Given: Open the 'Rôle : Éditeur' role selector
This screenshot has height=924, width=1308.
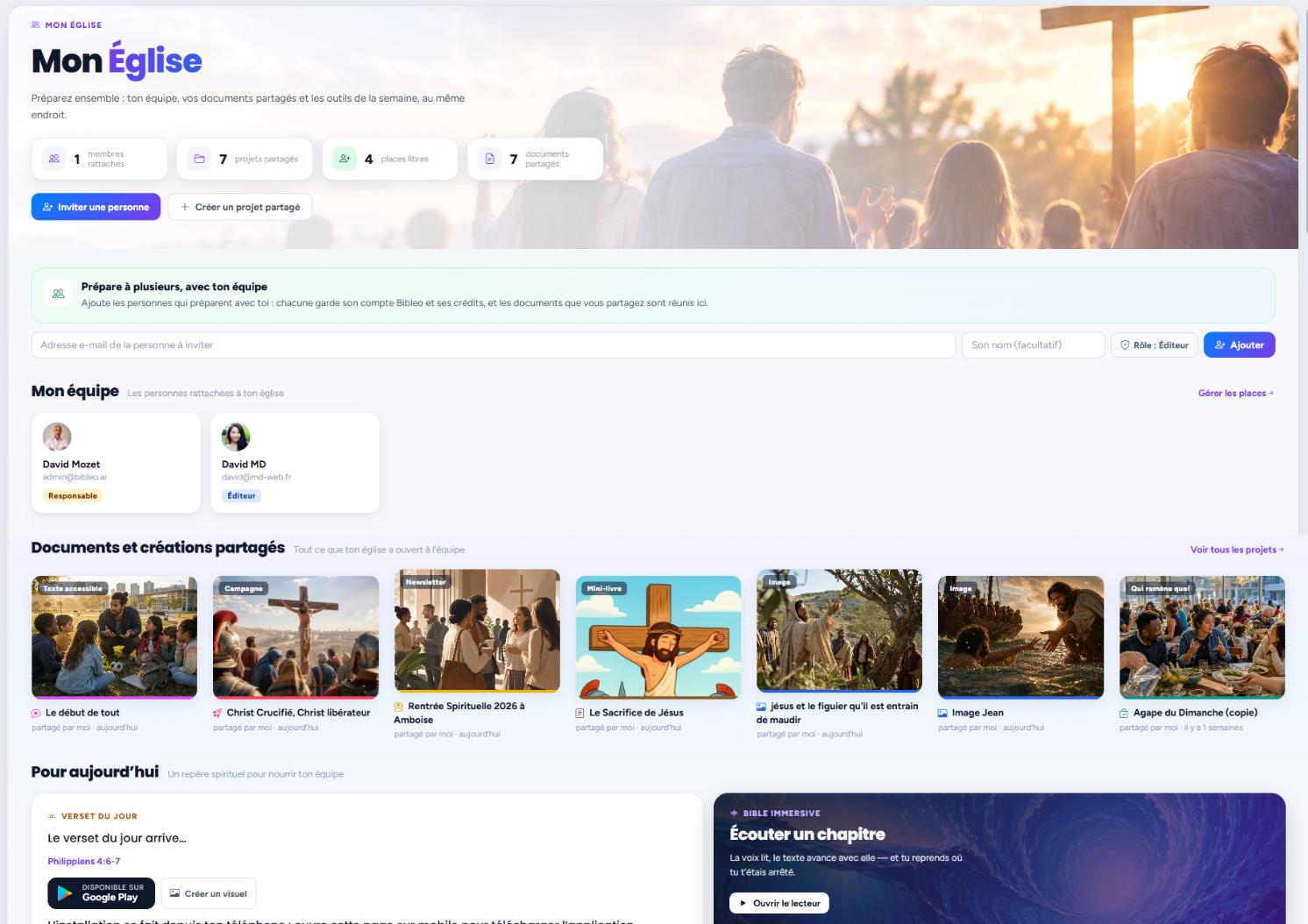Looking at the screenshot, I should [1154, 345].
